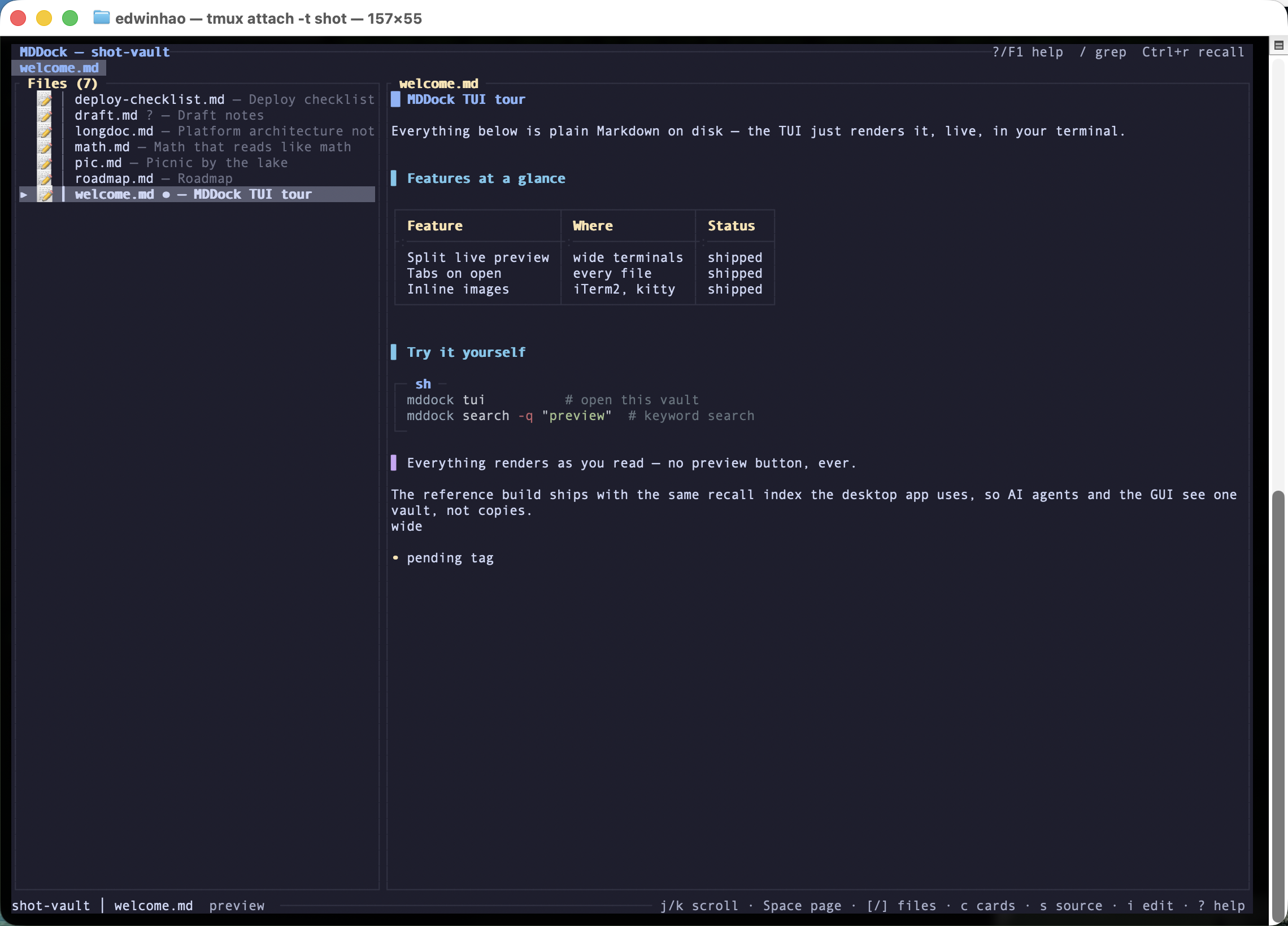Click the MDDock TUI tour heading
Screen dimensions: 1288x926
pyautogui.click(x=466, y=99)
